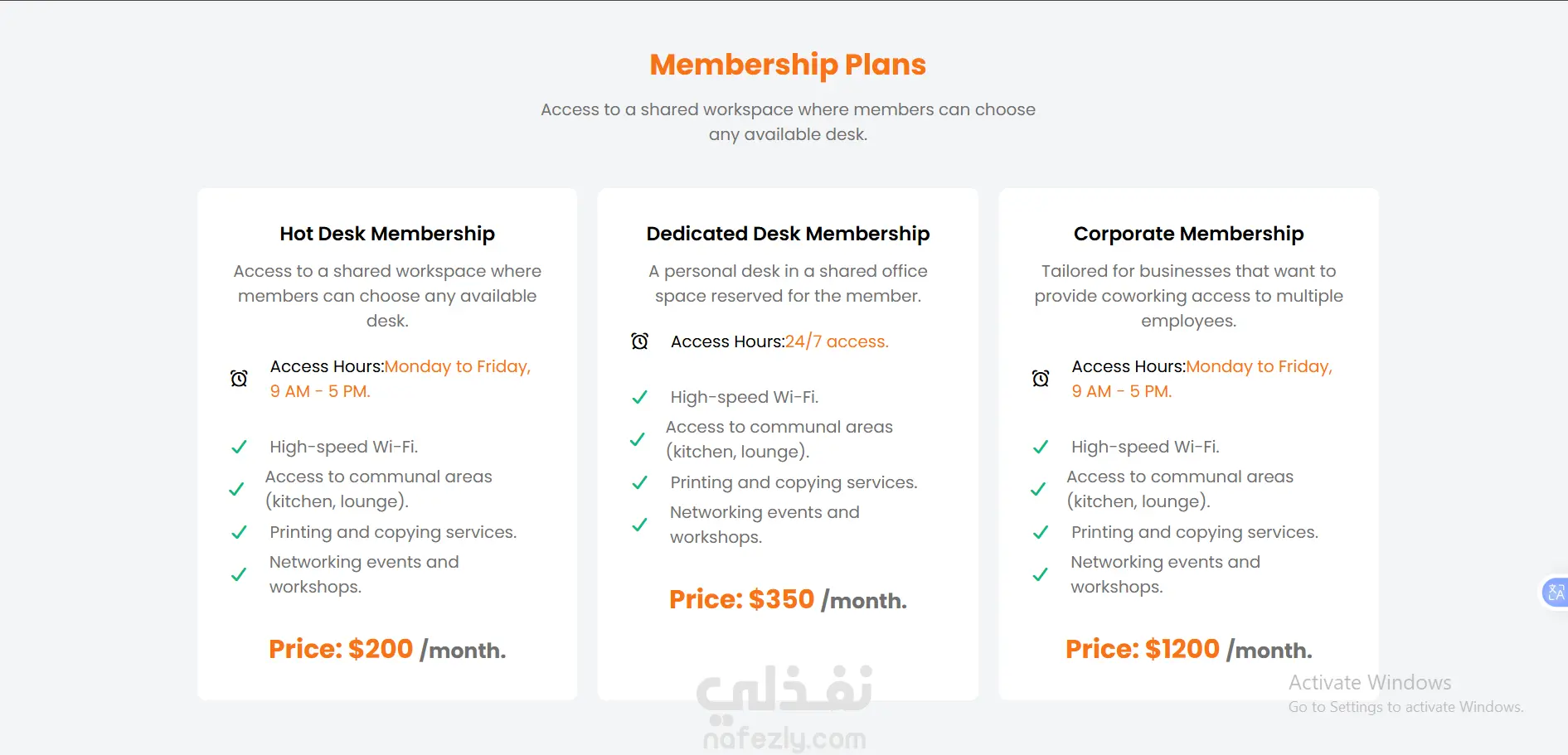Click Corporate High-speed Wi-Fi checkmark
The height and width of the screenshot is (755, 1568).
click(x=1041, y=448)
